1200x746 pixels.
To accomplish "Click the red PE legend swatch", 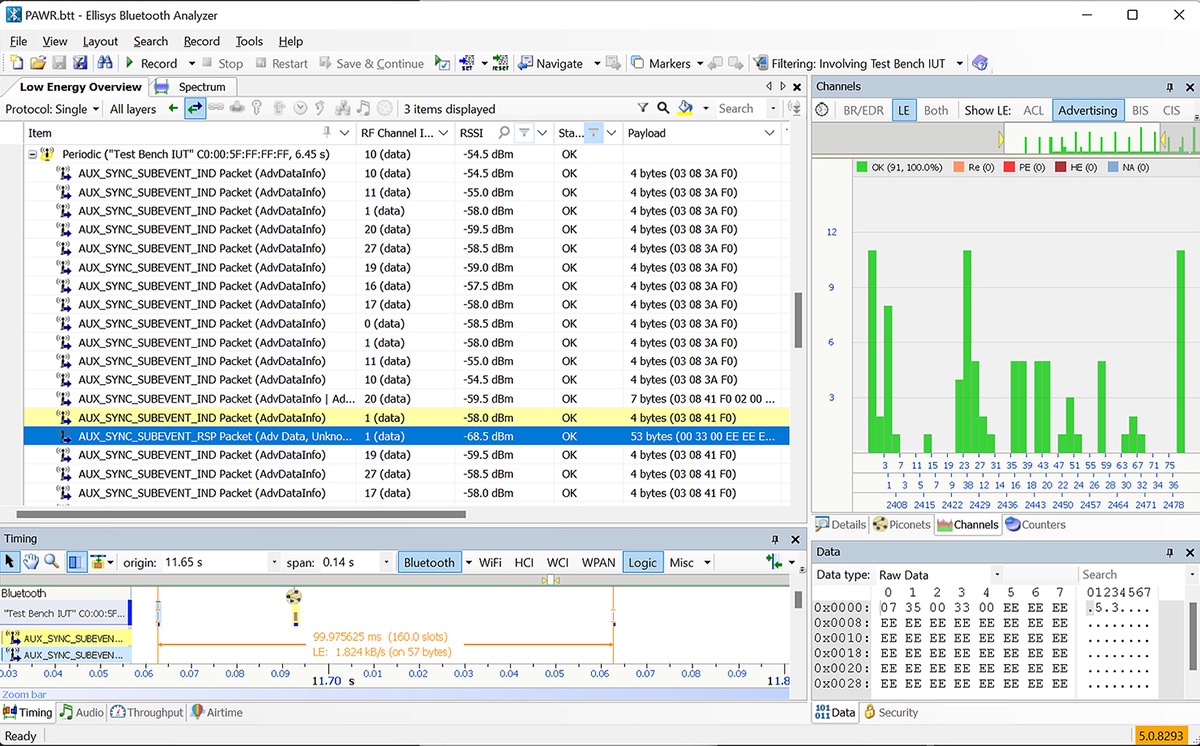I will coord(1009,167).
